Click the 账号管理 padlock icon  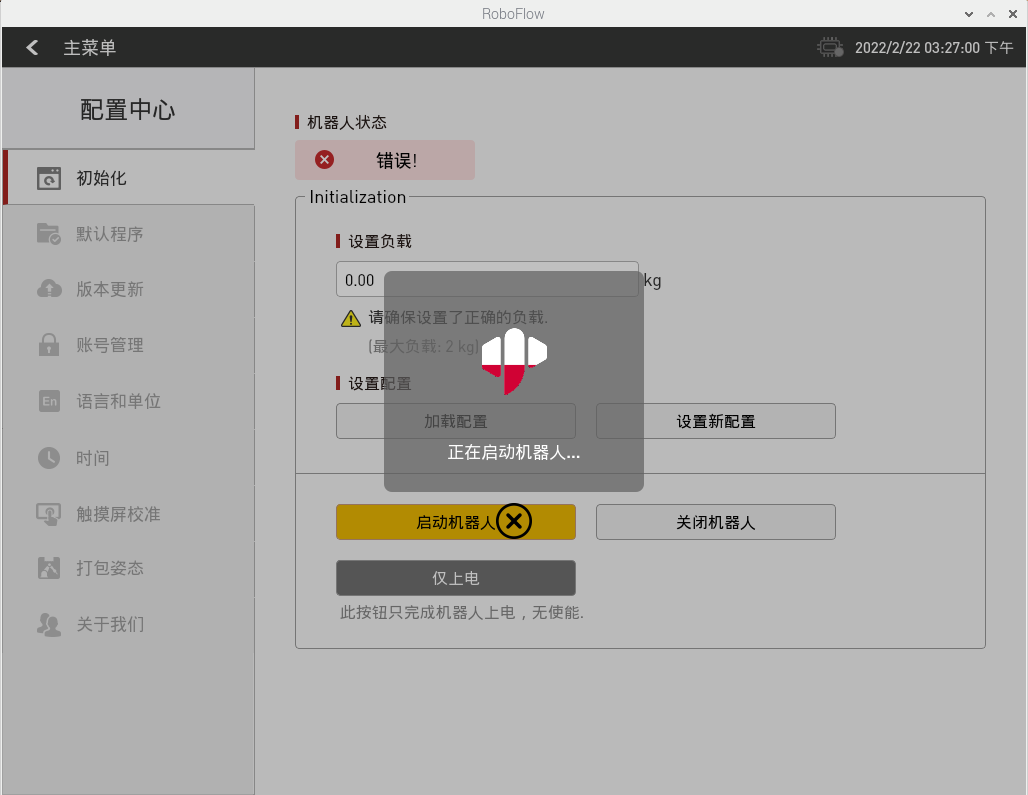click(49, 345)
